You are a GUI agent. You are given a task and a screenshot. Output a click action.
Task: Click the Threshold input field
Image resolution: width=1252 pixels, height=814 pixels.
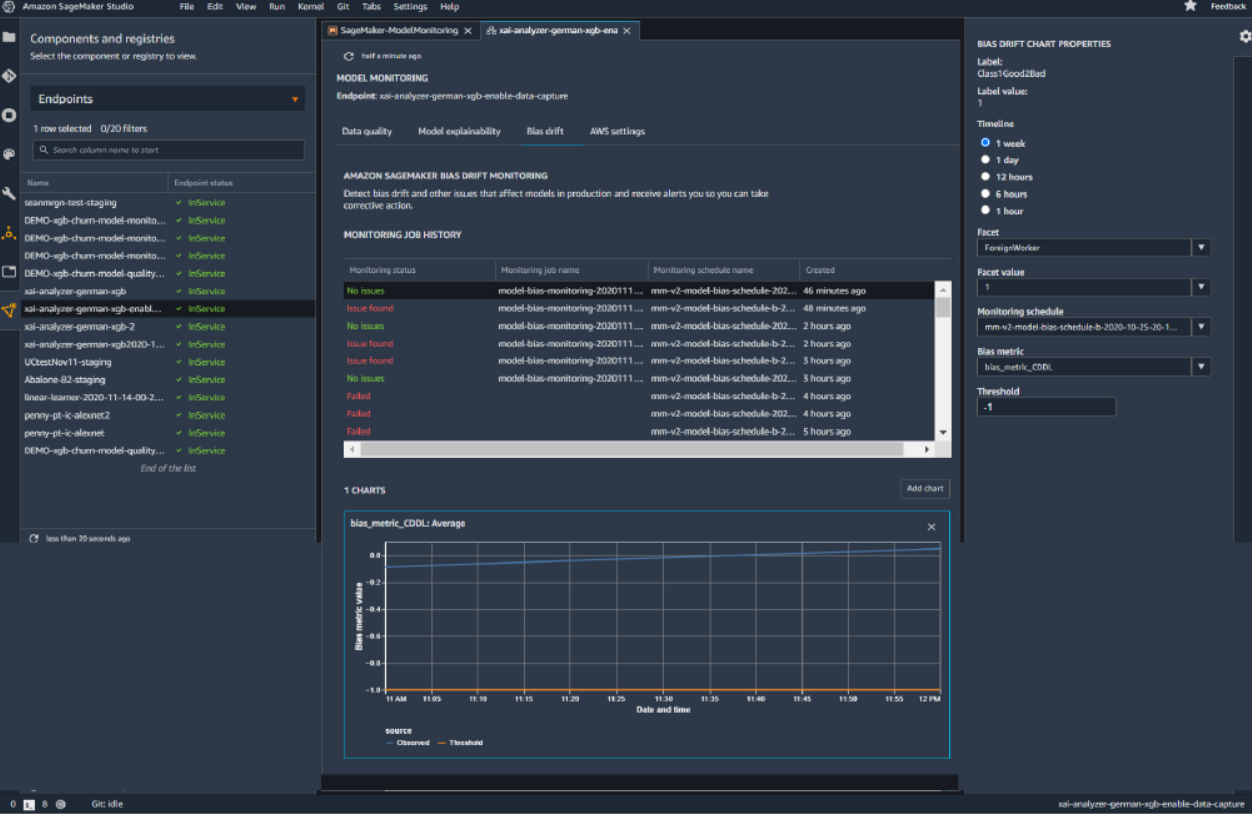1045,407
